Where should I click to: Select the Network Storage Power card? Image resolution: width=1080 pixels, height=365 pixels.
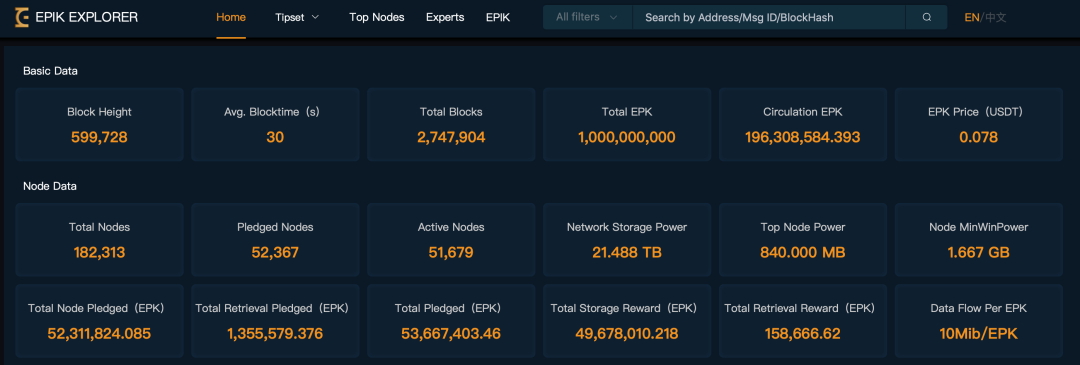(x=627, y=240)
